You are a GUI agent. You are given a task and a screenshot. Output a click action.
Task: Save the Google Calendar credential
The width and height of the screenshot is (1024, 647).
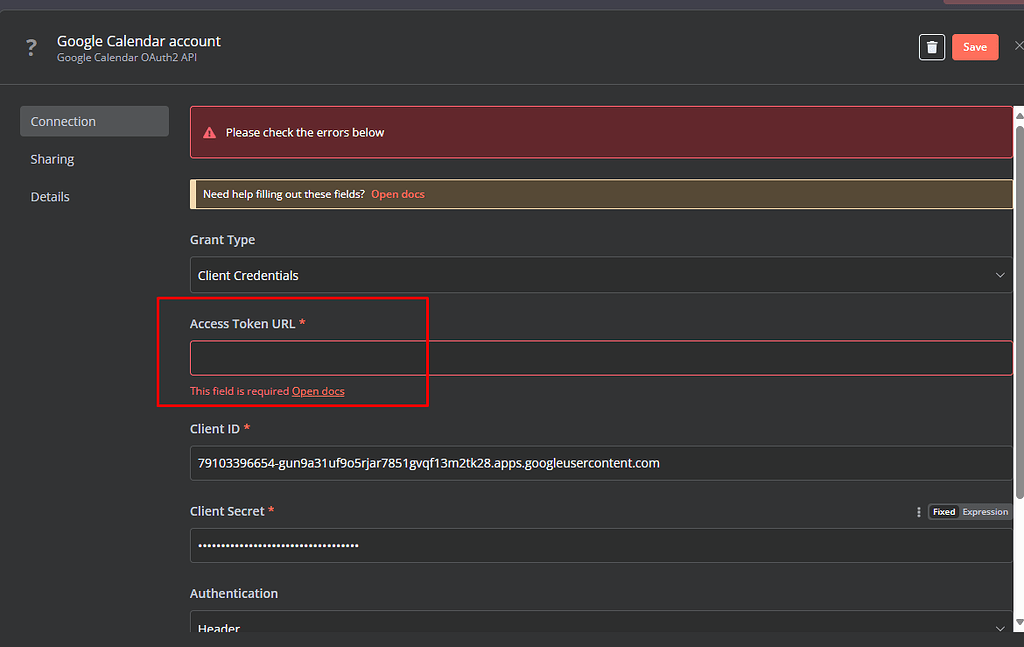point(974,46)
